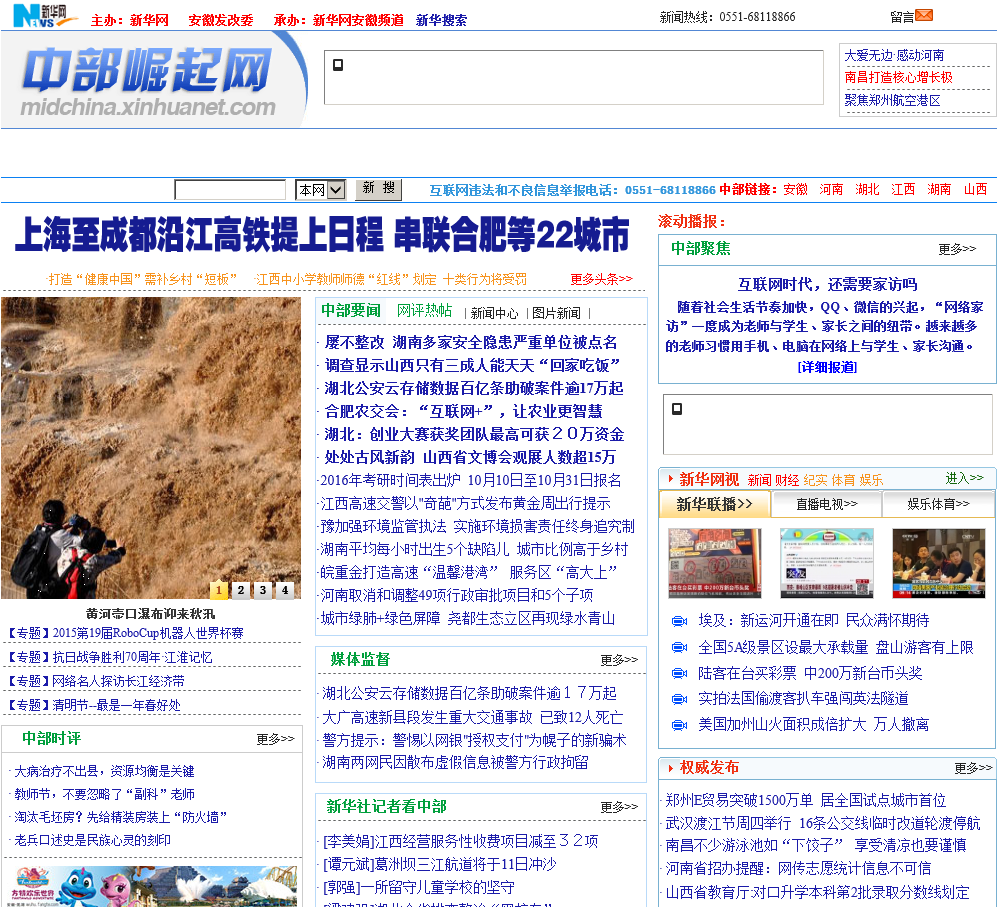
Task: Click 更多>> in 媒体监督 section
Action: 619,660
